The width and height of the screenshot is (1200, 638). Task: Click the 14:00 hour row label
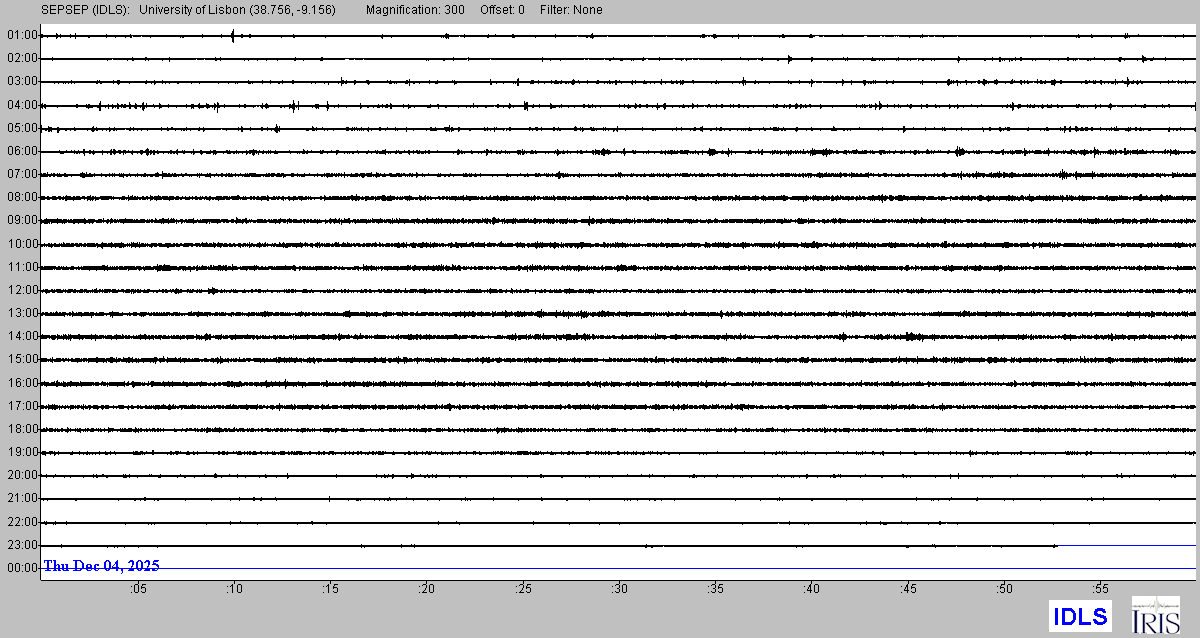pyautogui.click(x=22, y=337)
